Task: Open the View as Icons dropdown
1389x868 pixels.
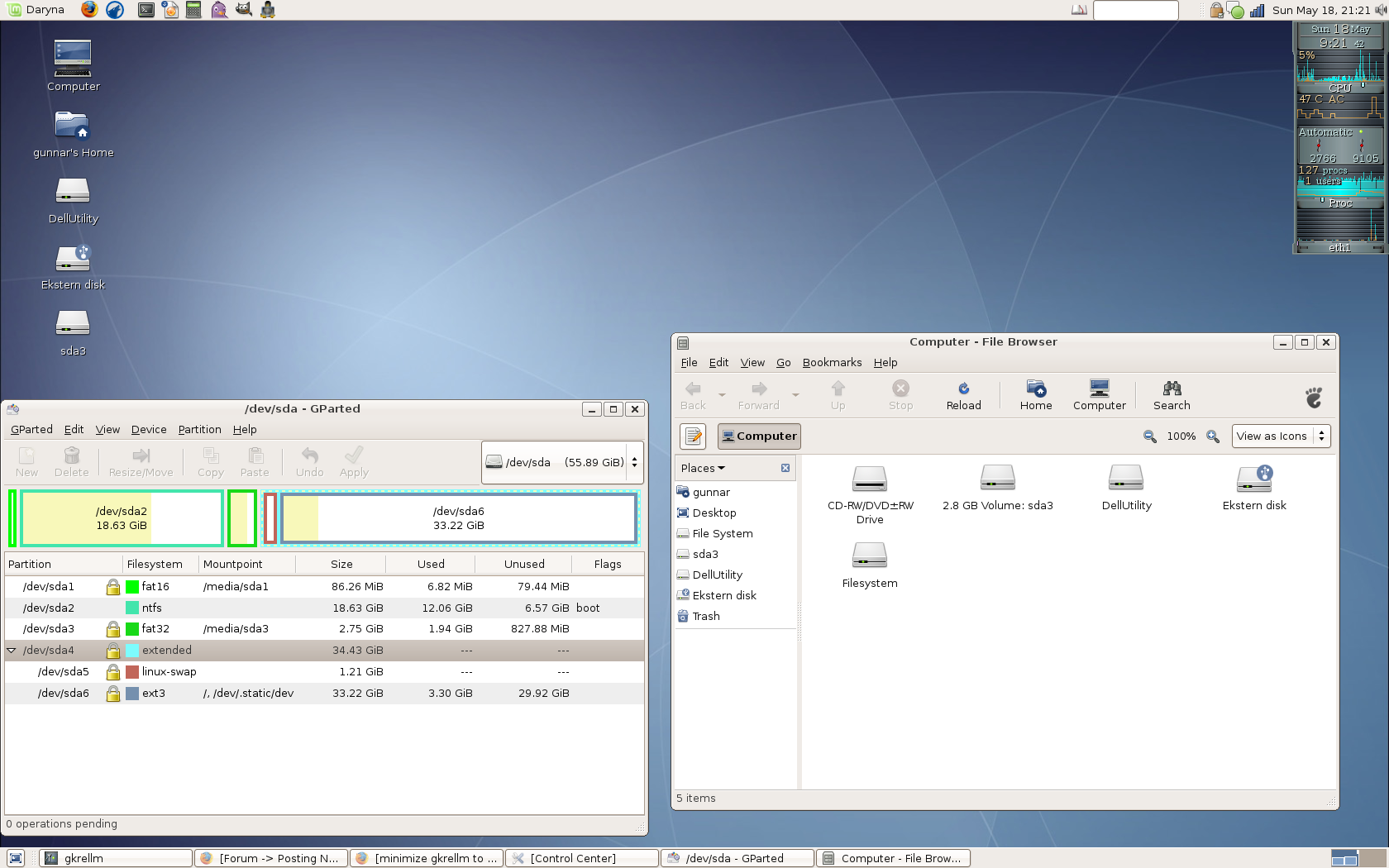Action: click(x=1281, y=436)
